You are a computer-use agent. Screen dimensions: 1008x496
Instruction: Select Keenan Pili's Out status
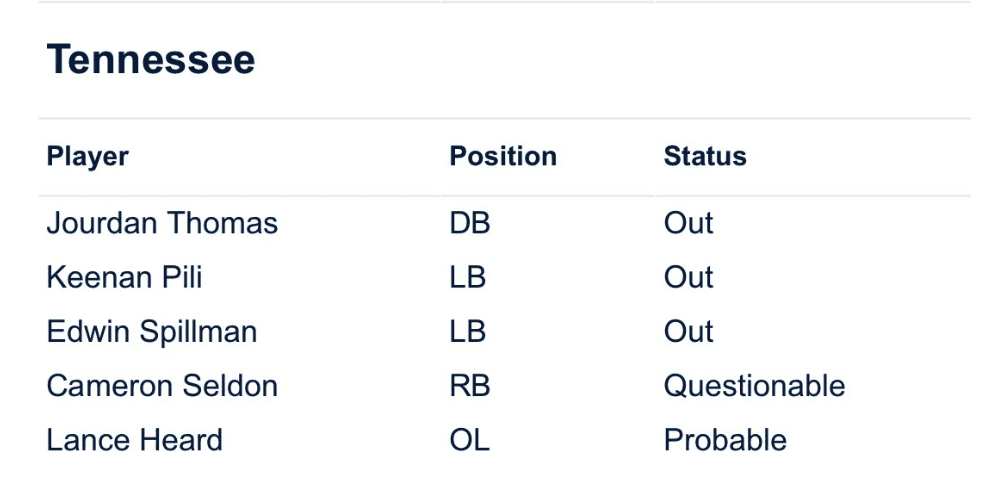688,277
